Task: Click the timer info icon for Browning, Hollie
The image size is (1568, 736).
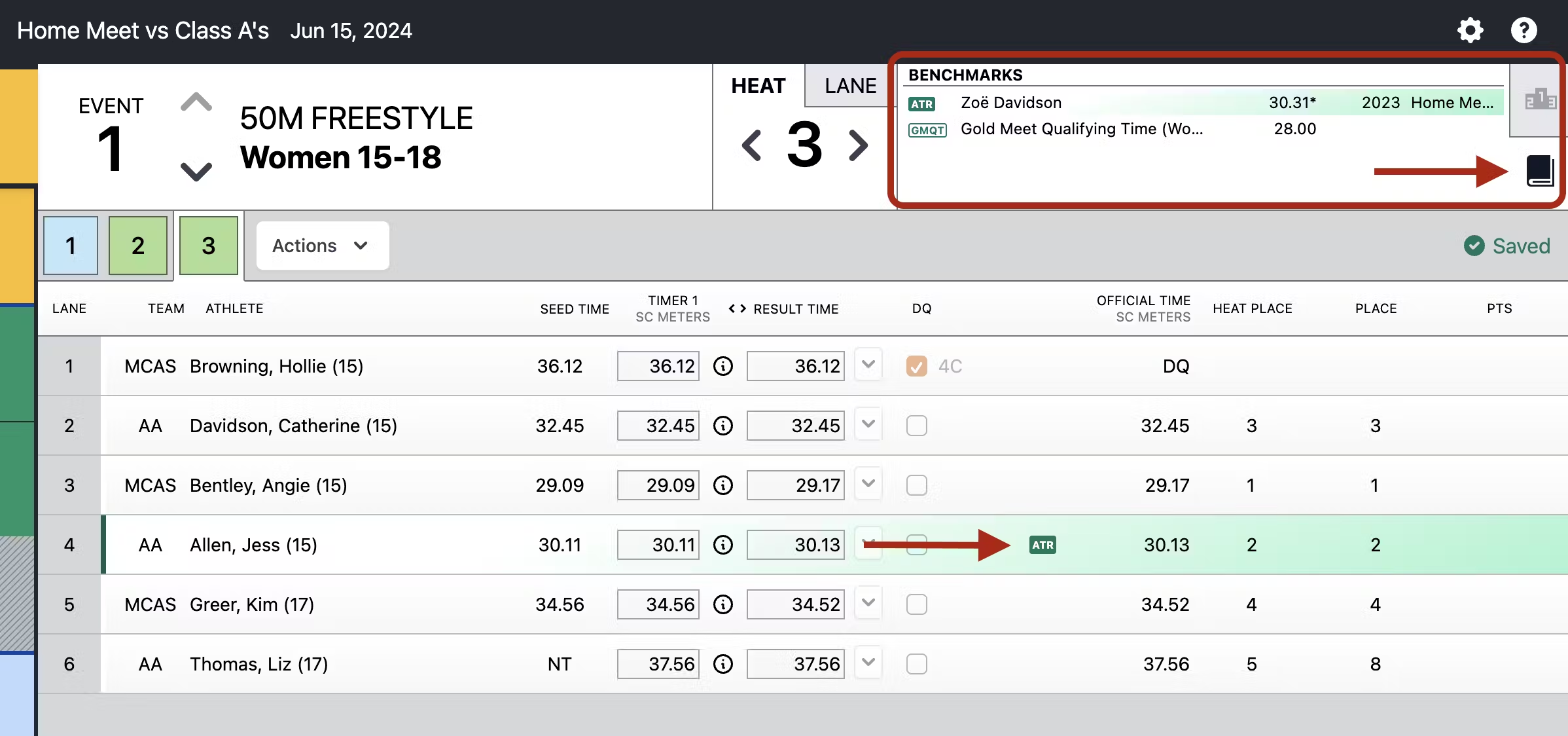Action: (722, 366)
